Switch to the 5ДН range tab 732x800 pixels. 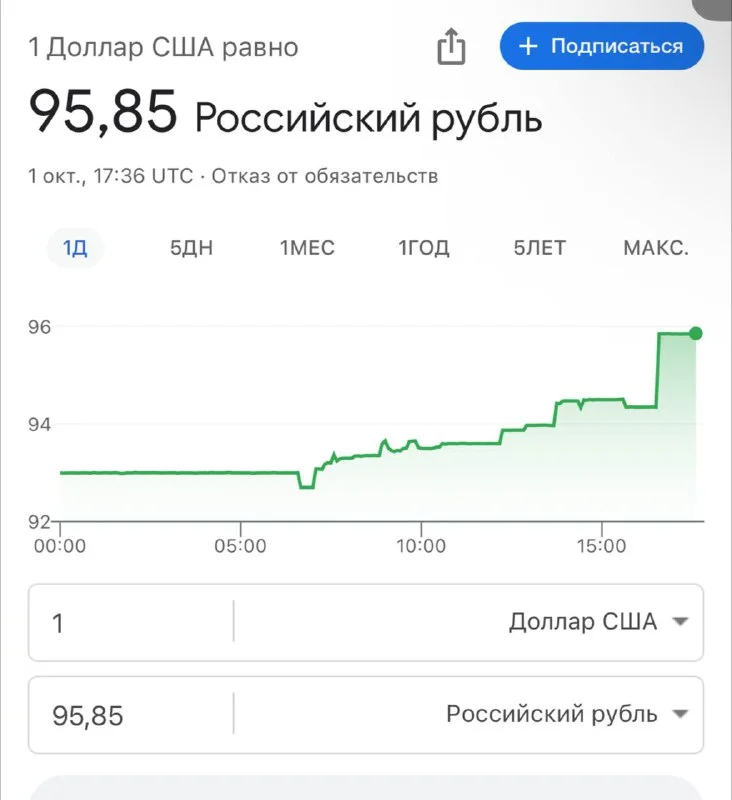click(191, 248)
